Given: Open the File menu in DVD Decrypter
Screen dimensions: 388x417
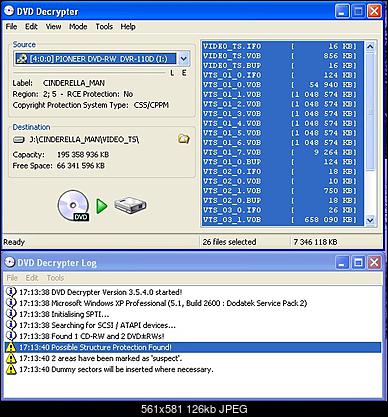Looking at the screenshot, I should (x=11, y=27).
